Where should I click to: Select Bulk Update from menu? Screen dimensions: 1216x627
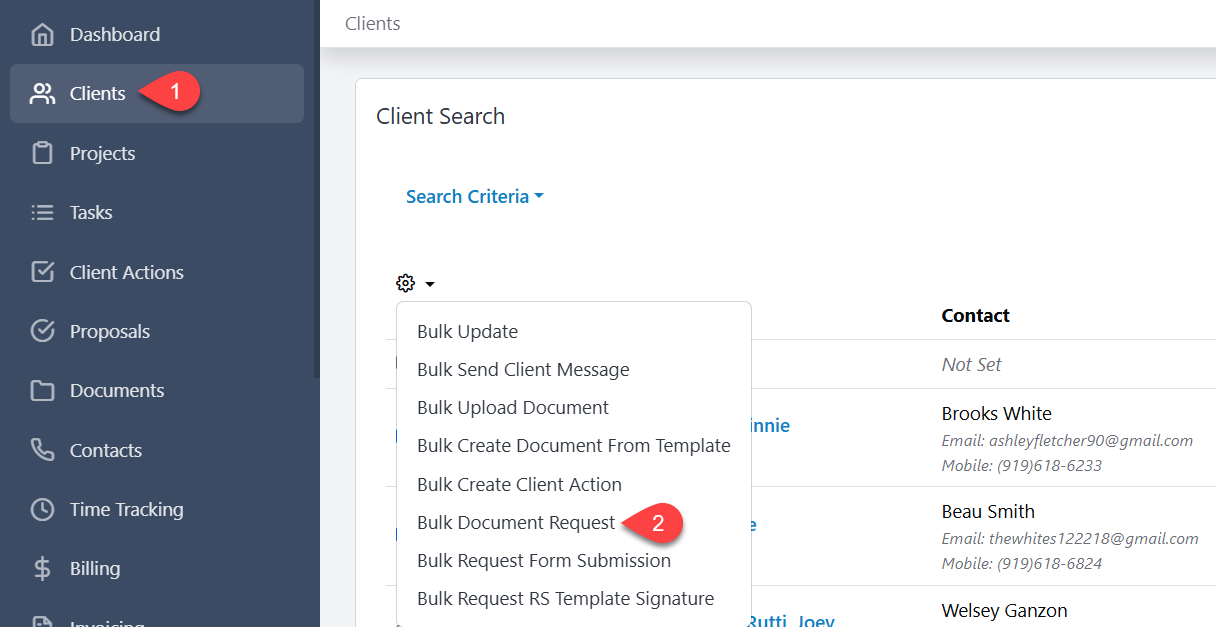pos(467,332)
